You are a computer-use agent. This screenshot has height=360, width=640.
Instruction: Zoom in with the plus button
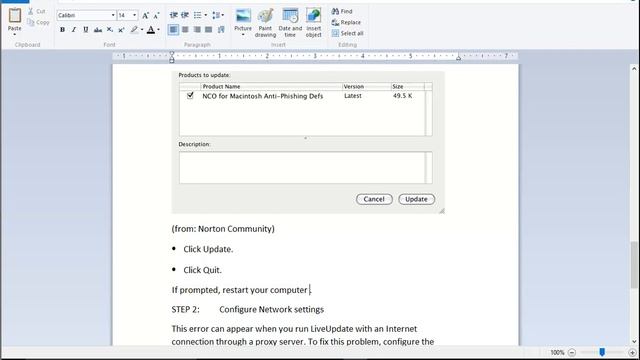[632, 353]
